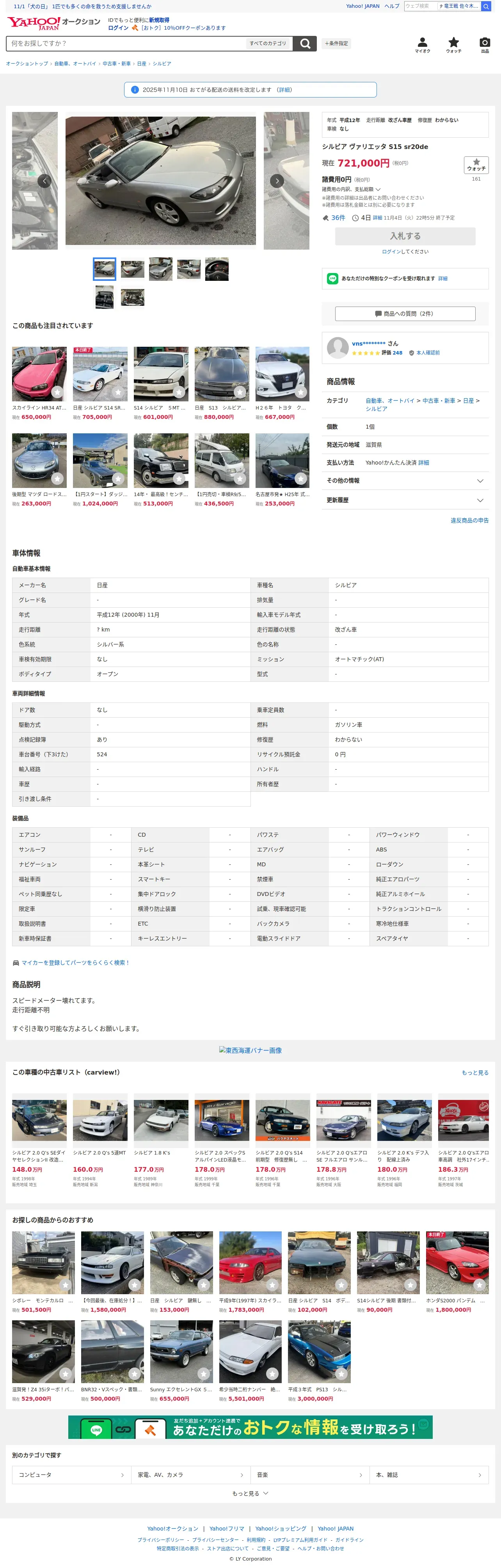The height and width of the screenshot is (1568, 501).
Task: Expand もっと見る categories at bottom
Action: point(250,1493)
